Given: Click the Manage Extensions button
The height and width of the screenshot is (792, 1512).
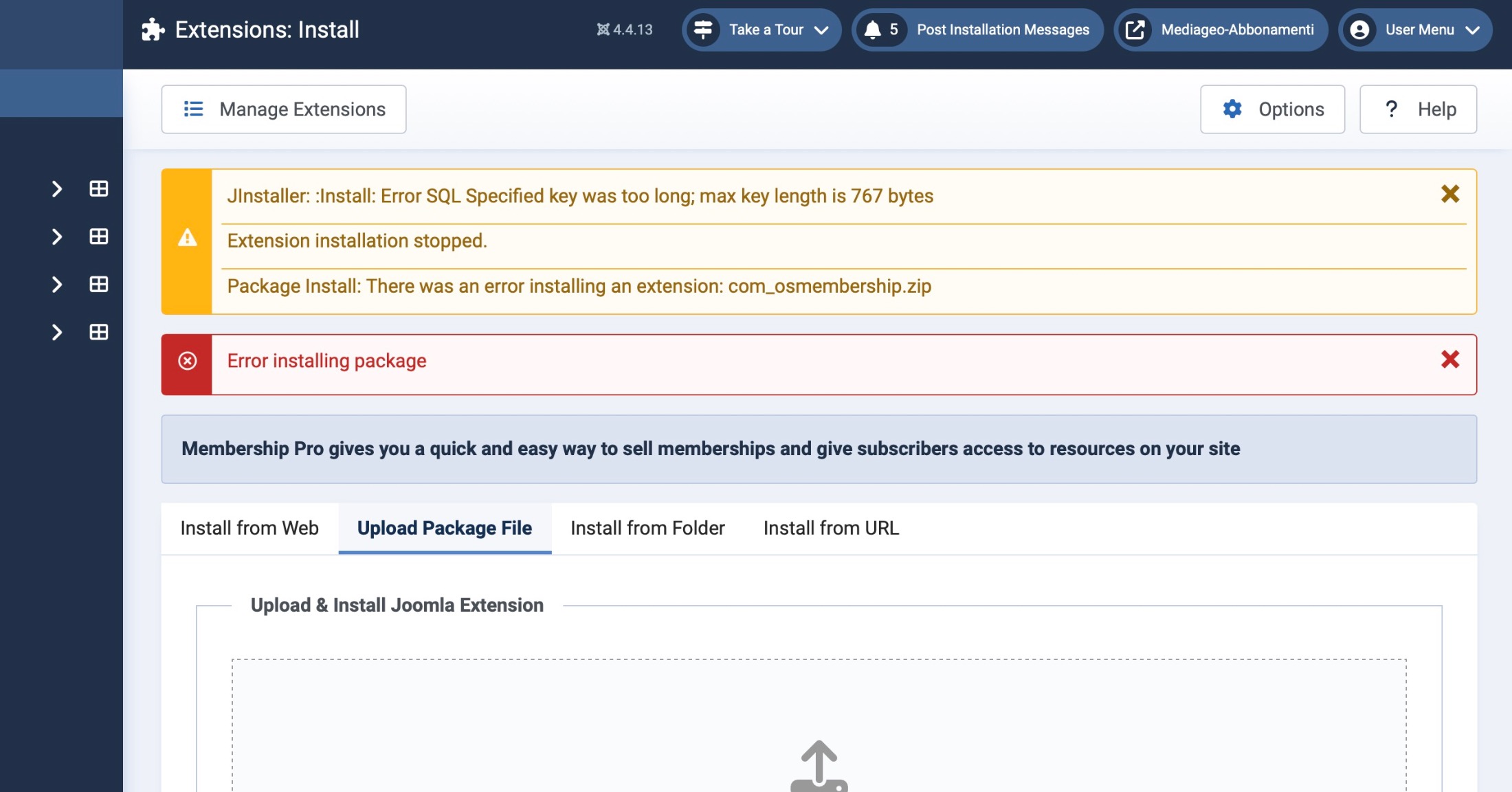Looking at the screenshot, I should pyautogui.click(x=284, y=109).
